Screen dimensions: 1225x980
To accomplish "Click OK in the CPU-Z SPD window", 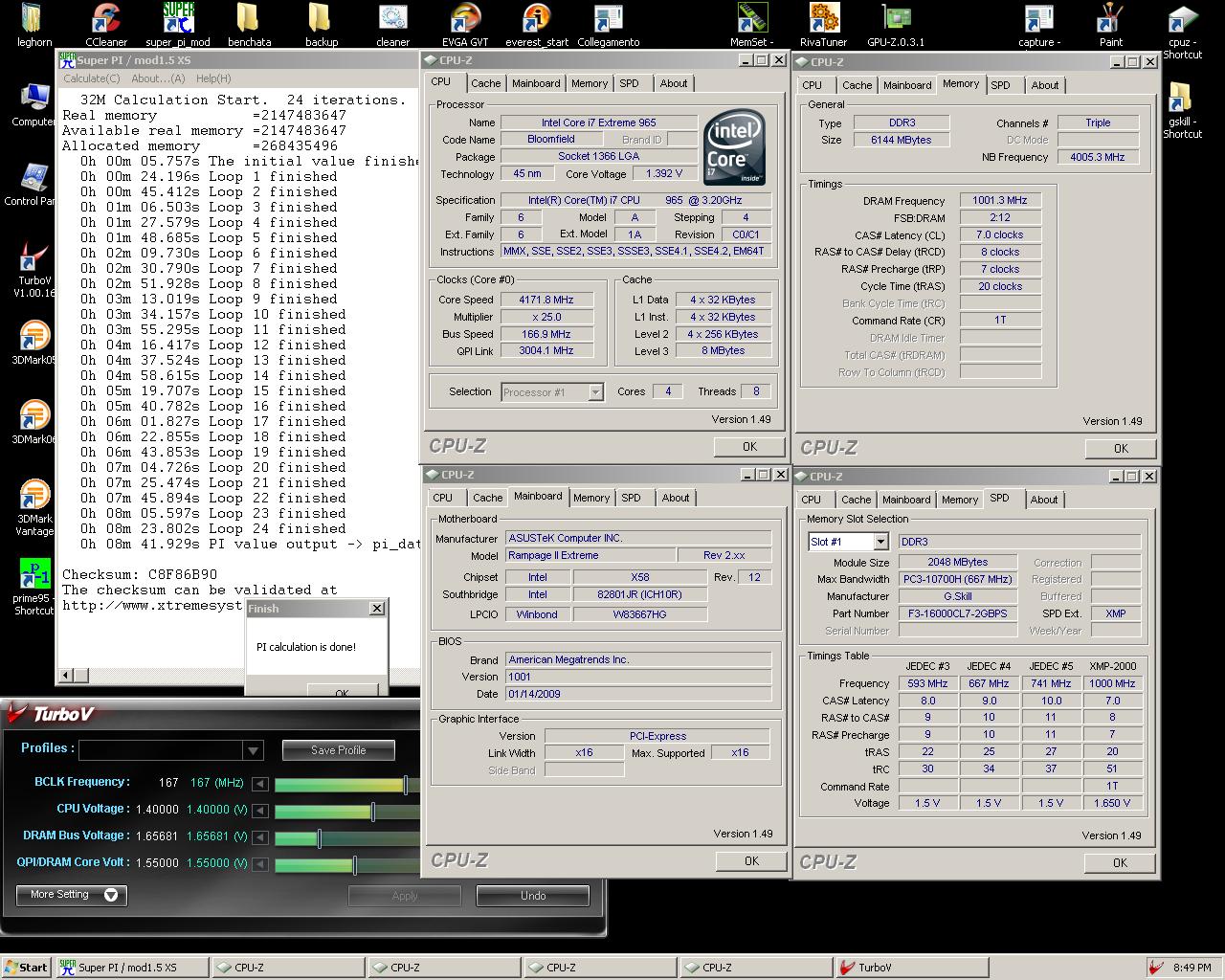I will 1120,862.
